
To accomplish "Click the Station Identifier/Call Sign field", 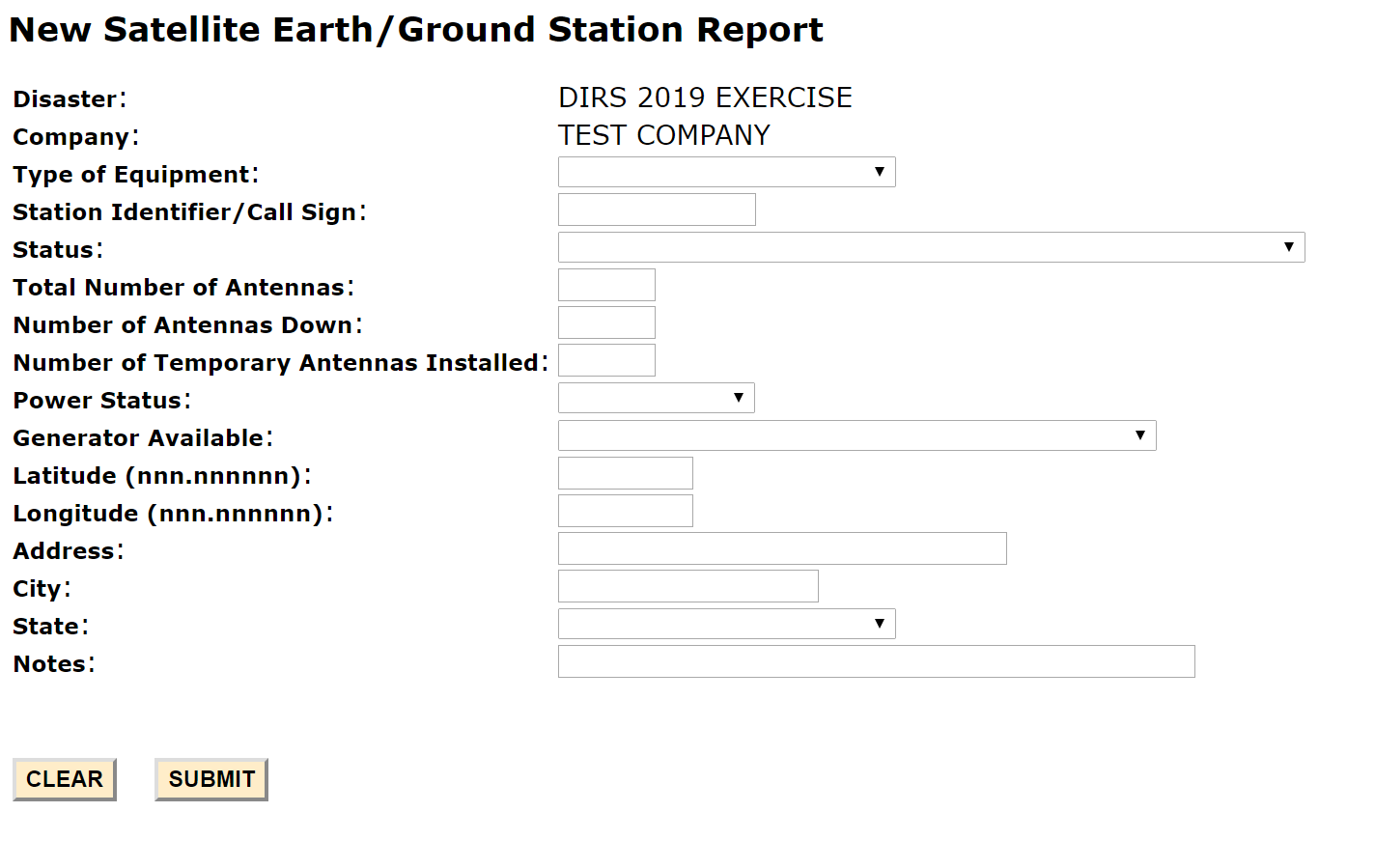I will click(x=657, y=210).
